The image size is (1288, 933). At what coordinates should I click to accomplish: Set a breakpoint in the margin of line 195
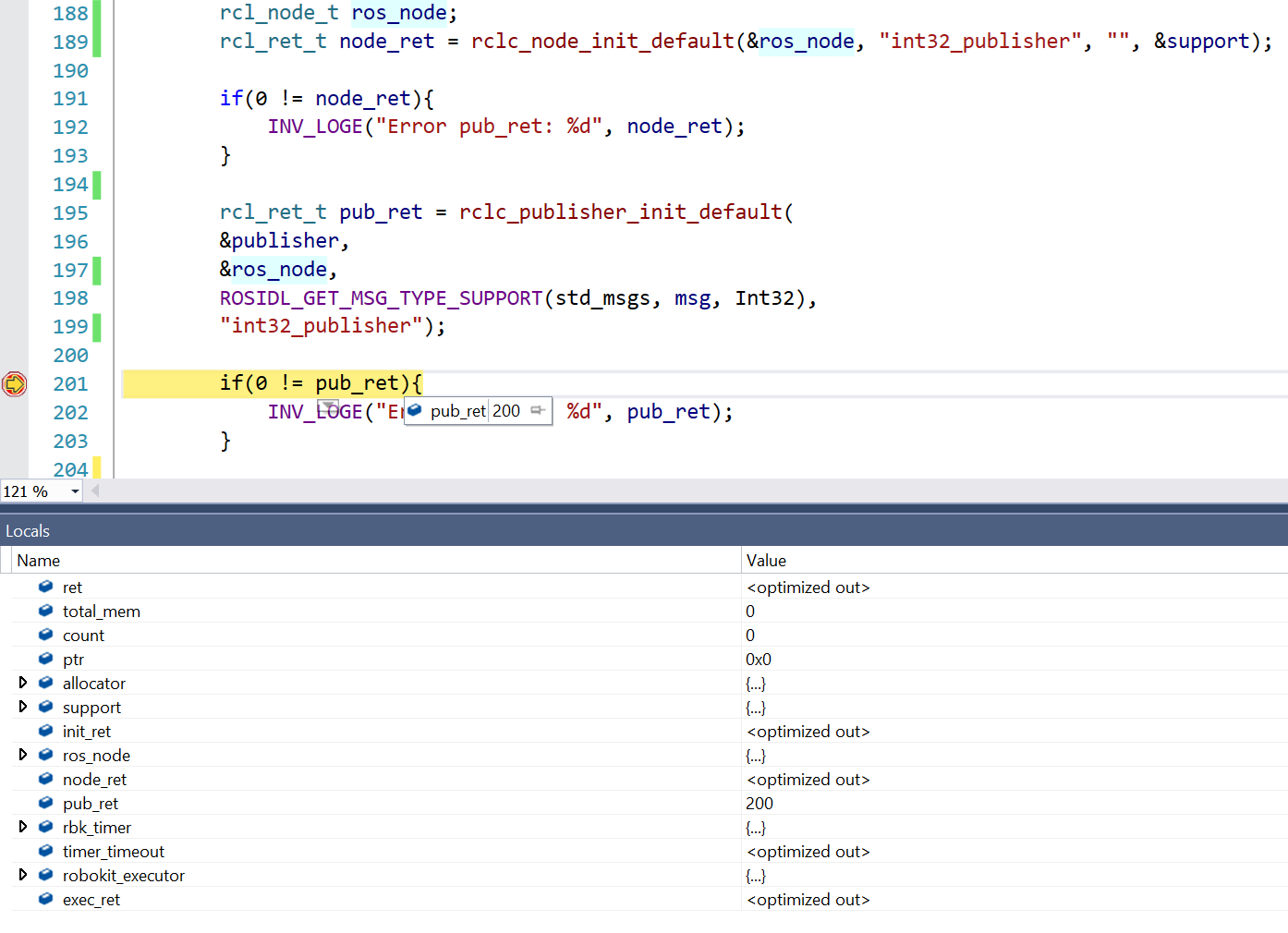[15, 212]
